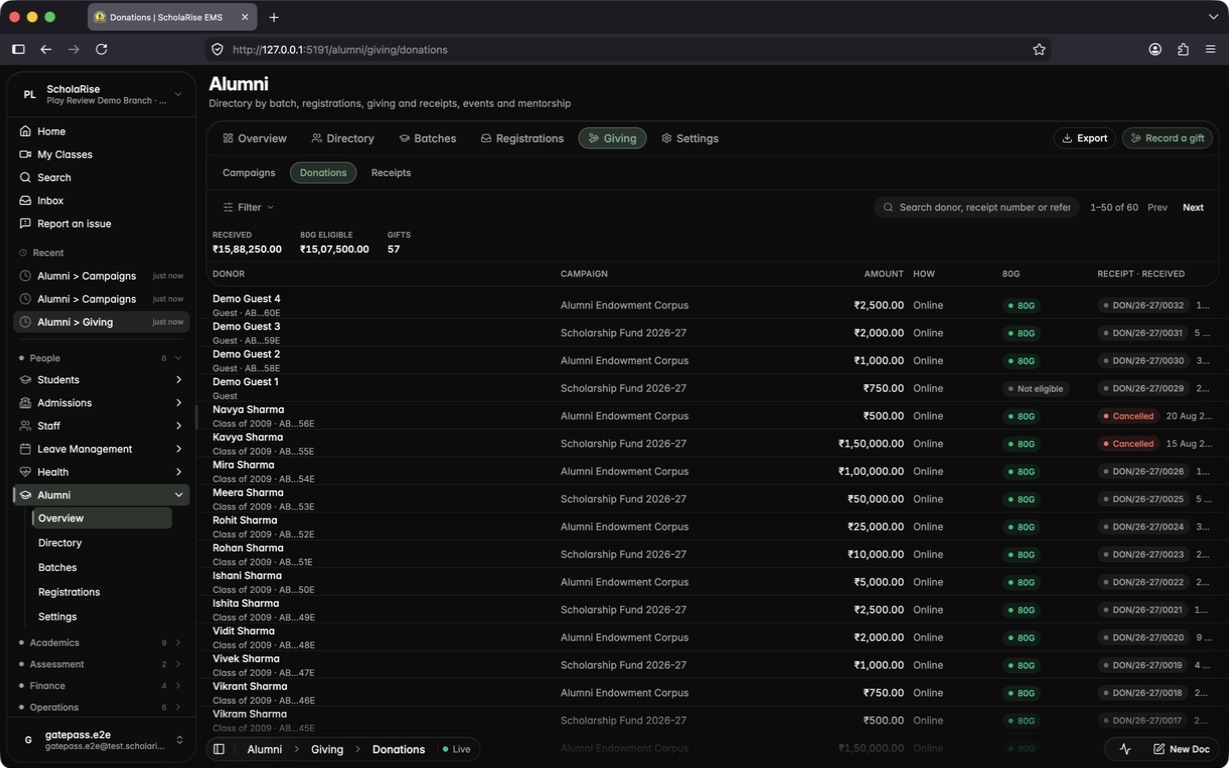This screenshot has height=768, width=1229.
Task: Open Registrations under Alumni in sidebar
Action: pos(102,592)
